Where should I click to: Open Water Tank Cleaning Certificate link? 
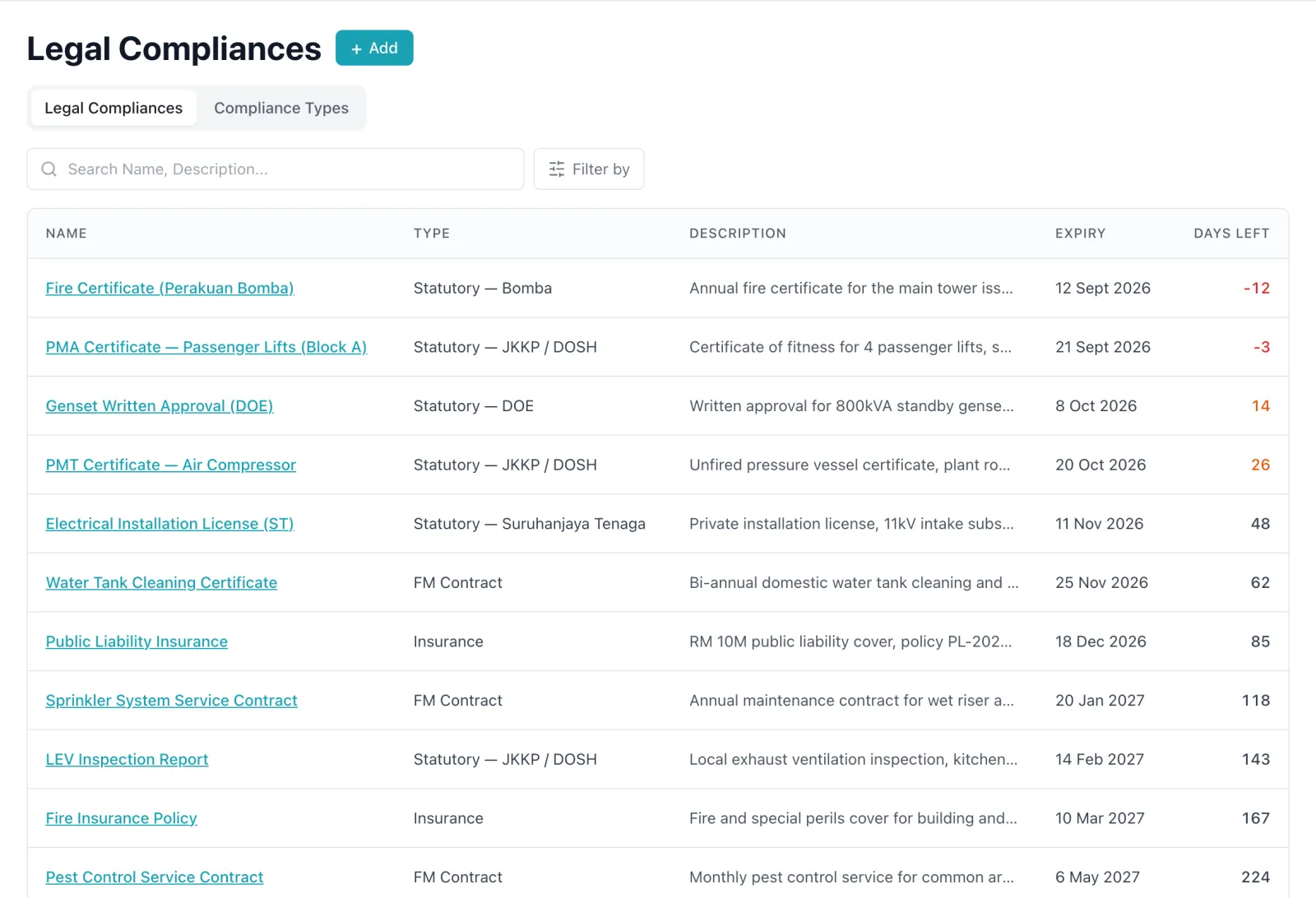(161, 582)
